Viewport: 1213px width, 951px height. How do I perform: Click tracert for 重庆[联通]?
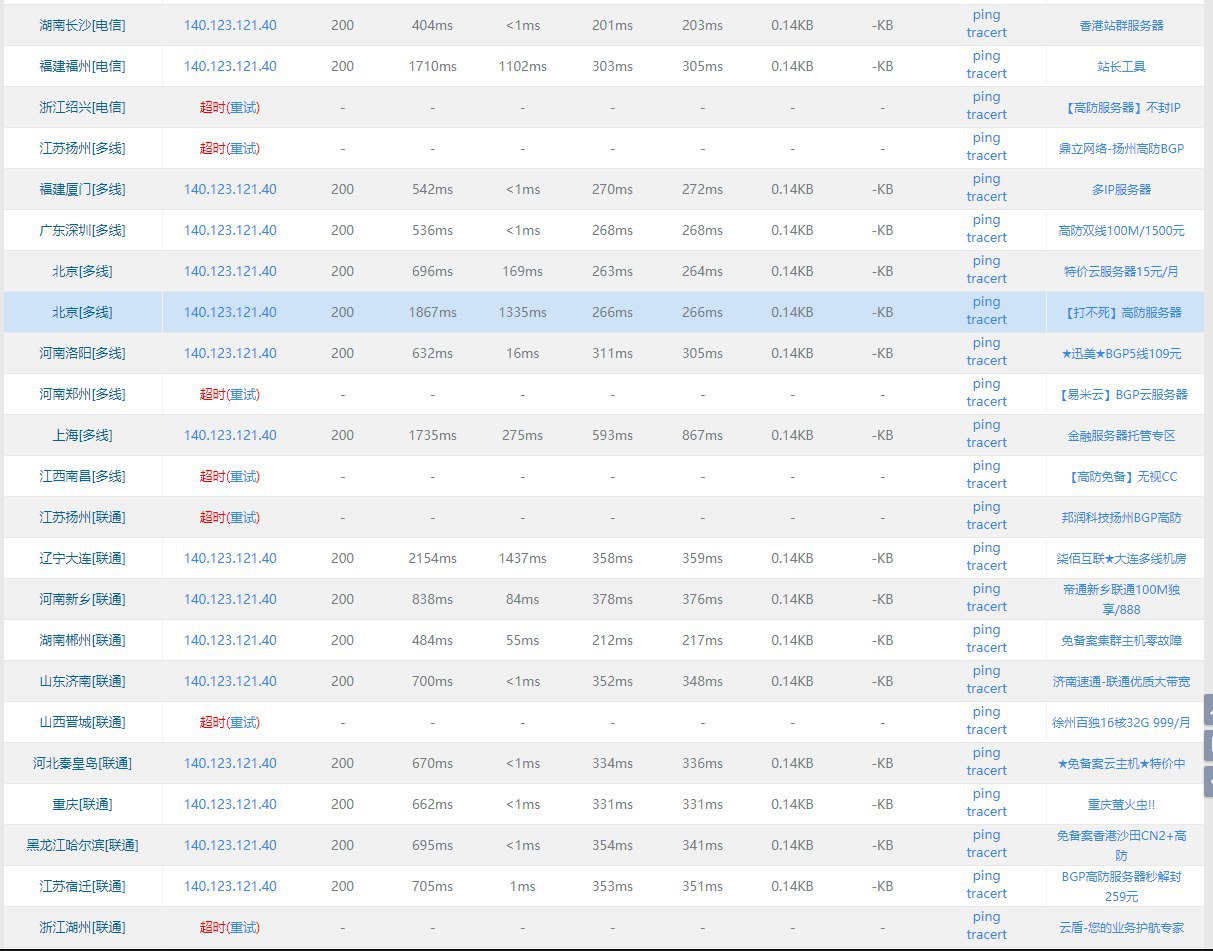pyautogui.click(x=986, y=812)
